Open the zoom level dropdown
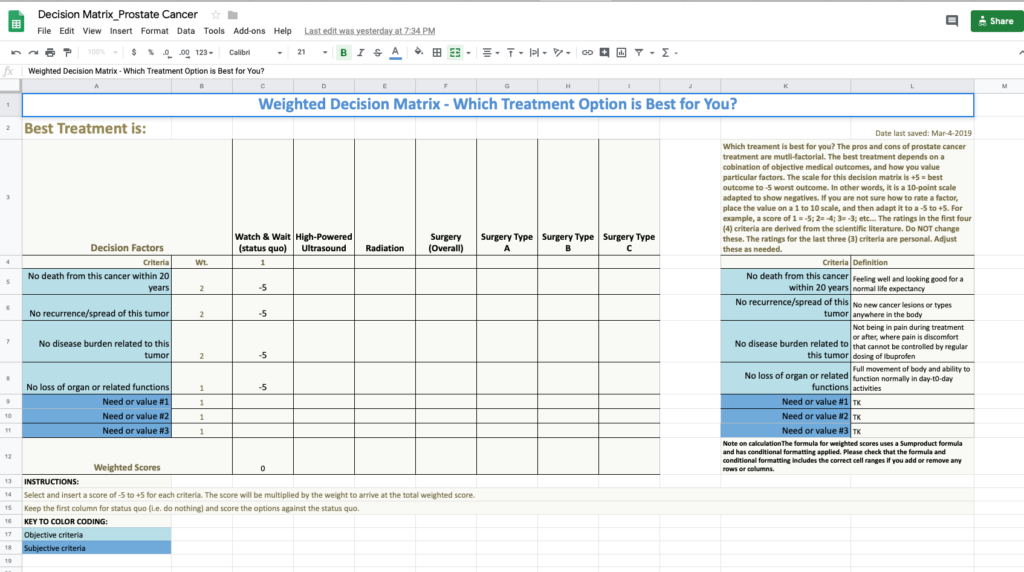The width and height of the screenshot is (1024, 572). pyautogui.click(x=103, y=53)
